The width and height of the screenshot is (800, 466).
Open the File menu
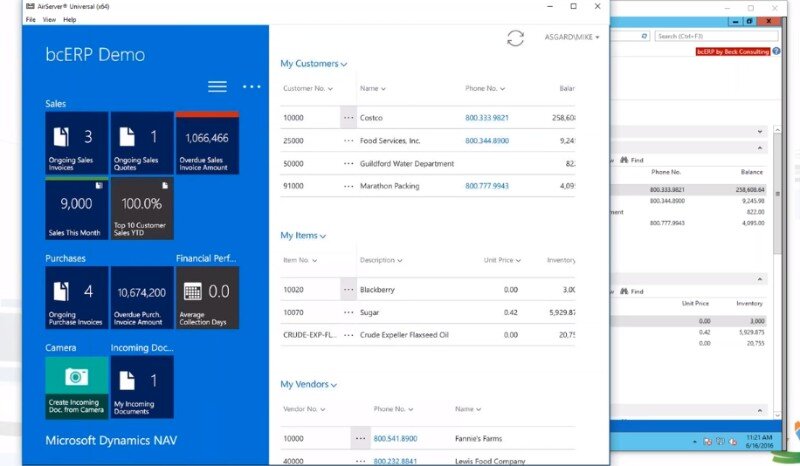point(31,19)
